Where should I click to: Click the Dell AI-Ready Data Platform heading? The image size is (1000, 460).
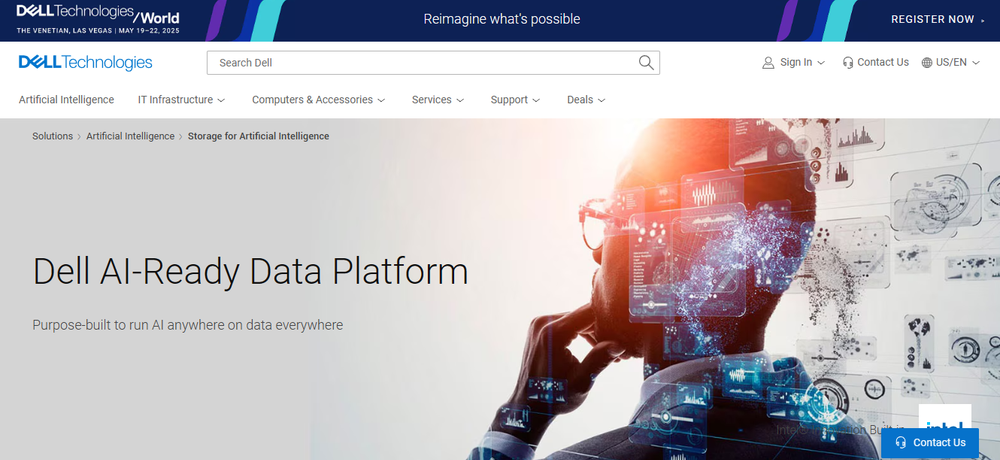click(x=250, y=271)
